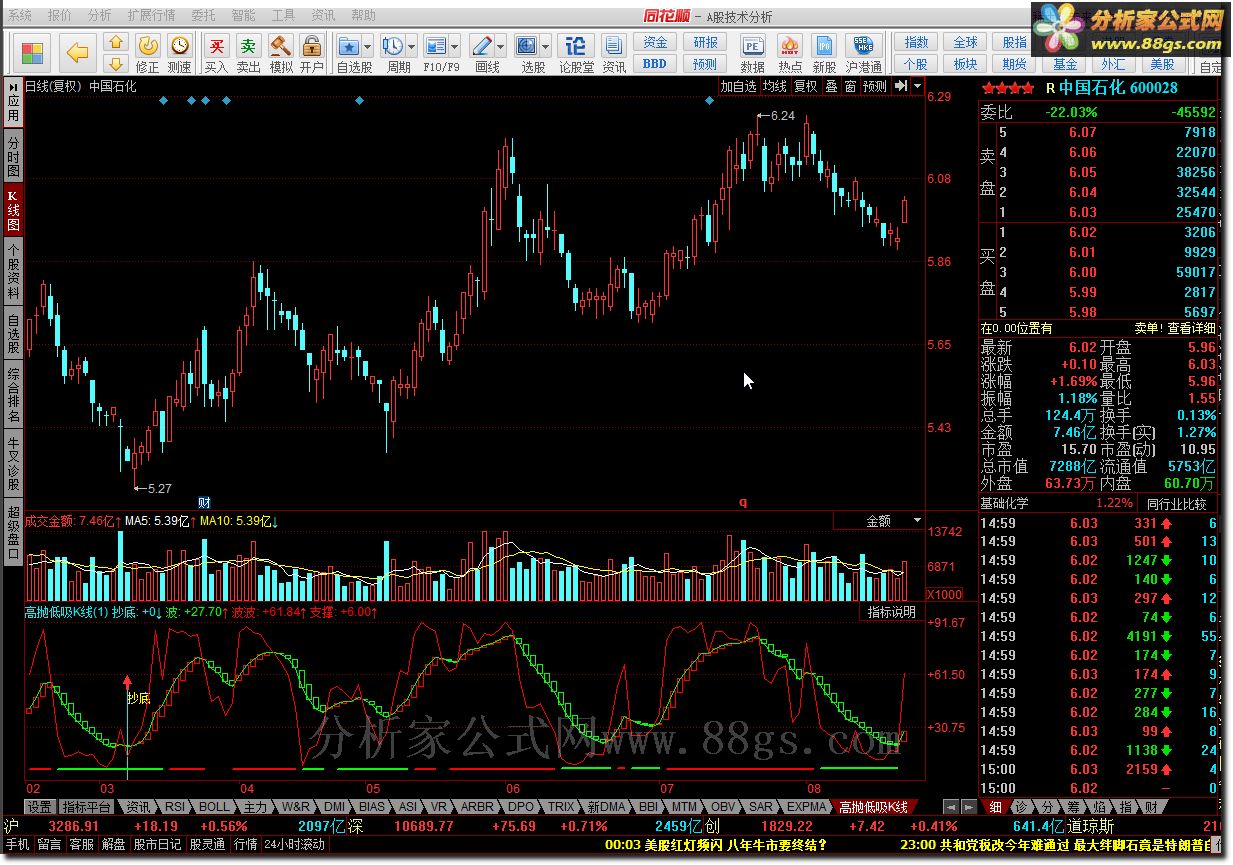The height and width of the screenshot is (865, 1233).
Task: Expand the 周期 period dropdown arrow
Action: tap(411, 46)
